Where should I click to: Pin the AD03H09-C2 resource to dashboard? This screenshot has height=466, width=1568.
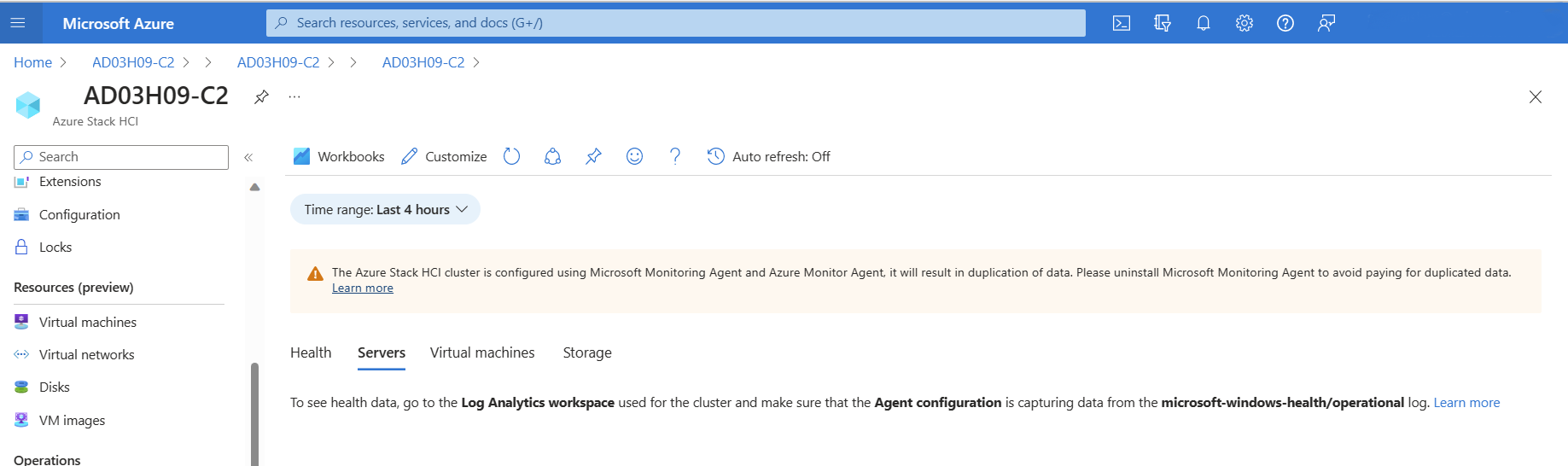[x=261, y=96]
